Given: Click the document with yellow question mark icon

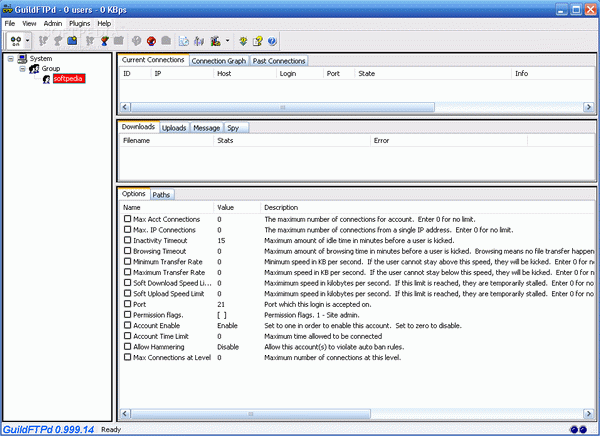Looking at the screenshot, I should pyautogui.click(x=258, y=41).
